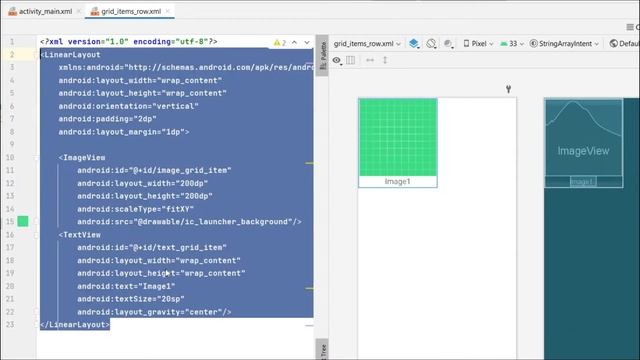Click the green gutter color swatch on line 15
The height and width of the screenshot is (360, 640).
pos(23,222)
